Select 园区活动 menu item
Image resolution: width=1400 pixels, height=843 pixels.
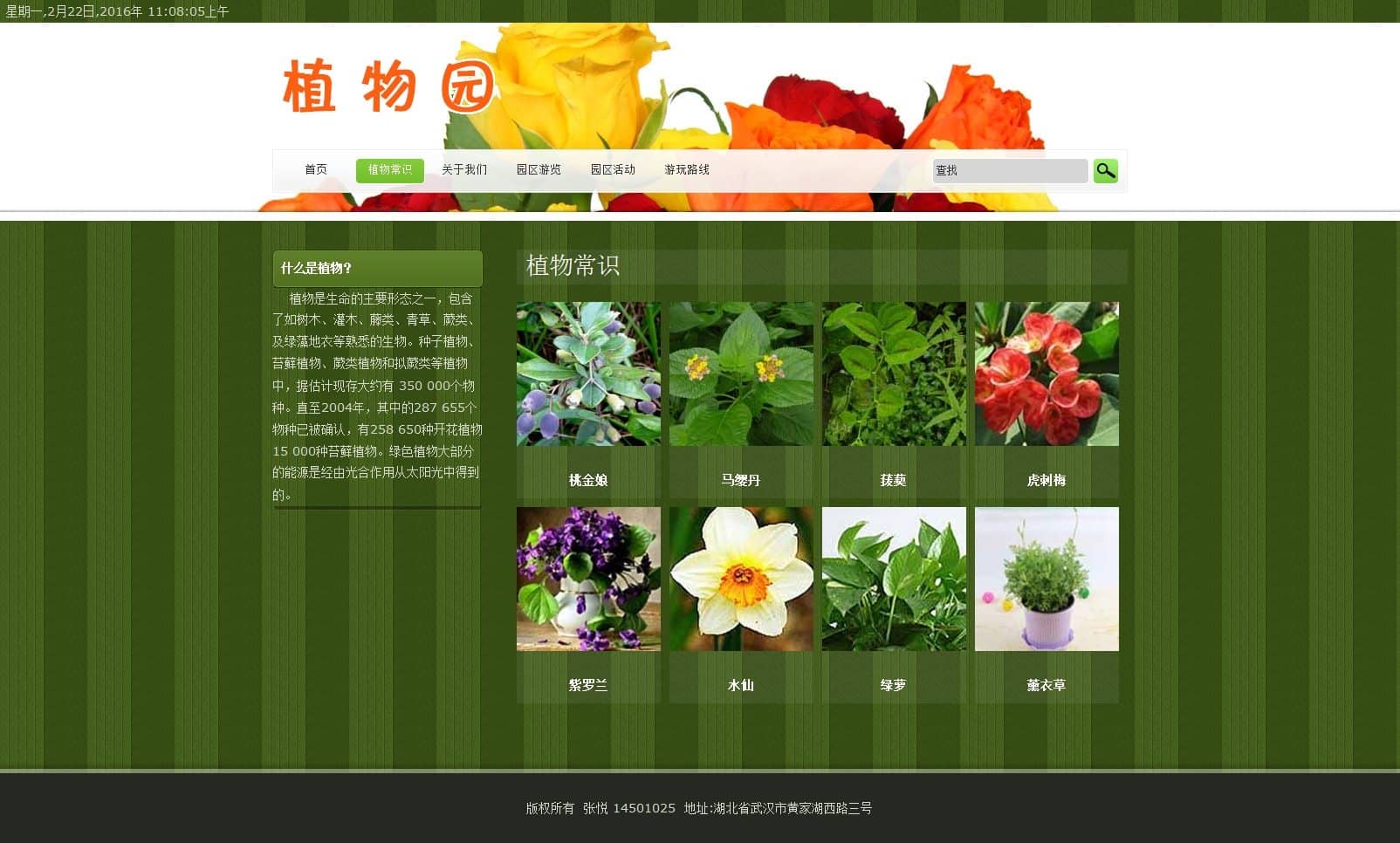point(613,170)
